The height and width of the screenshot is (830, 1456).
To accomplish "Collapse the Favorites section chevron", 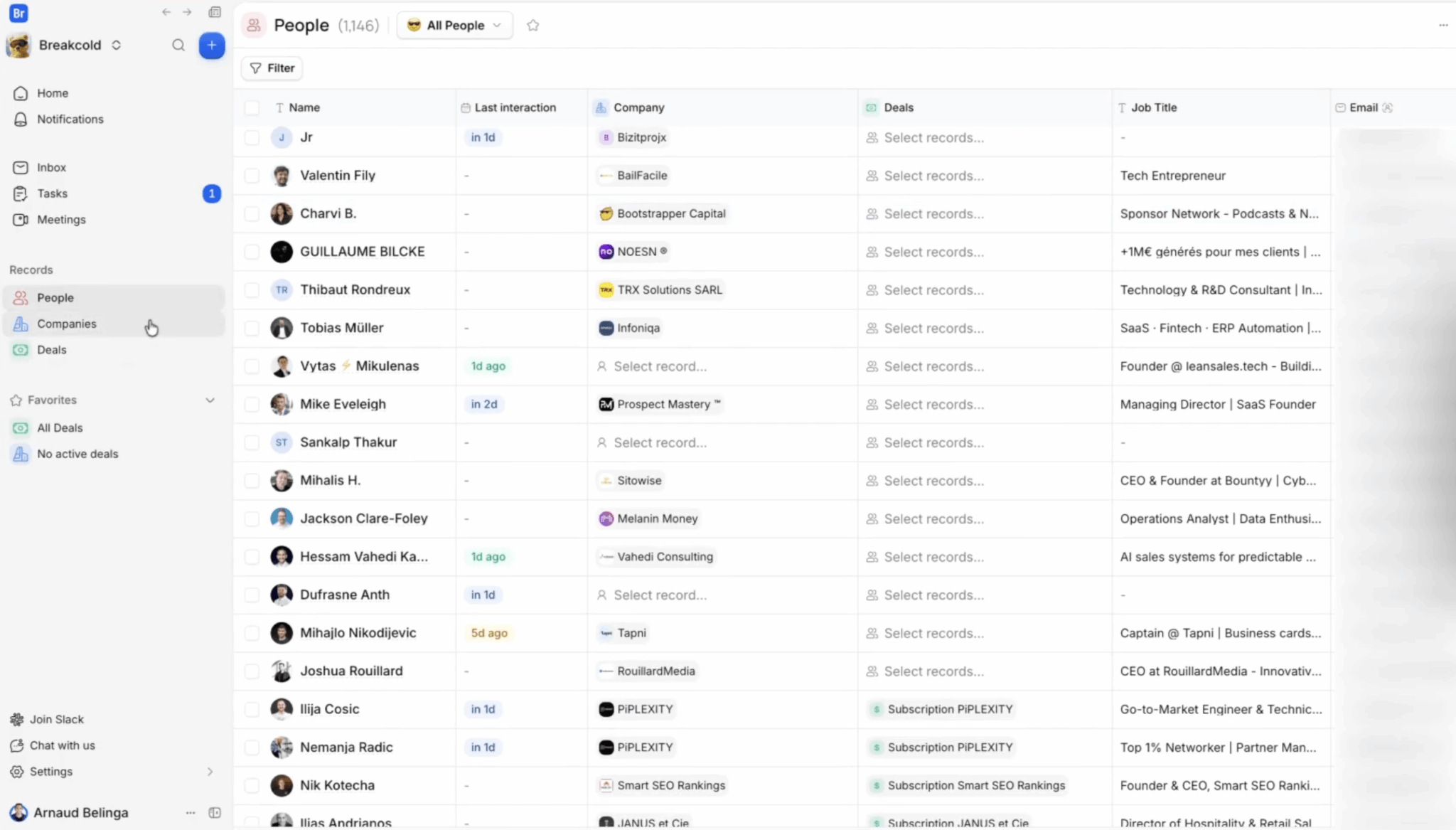I will (210, 400).
